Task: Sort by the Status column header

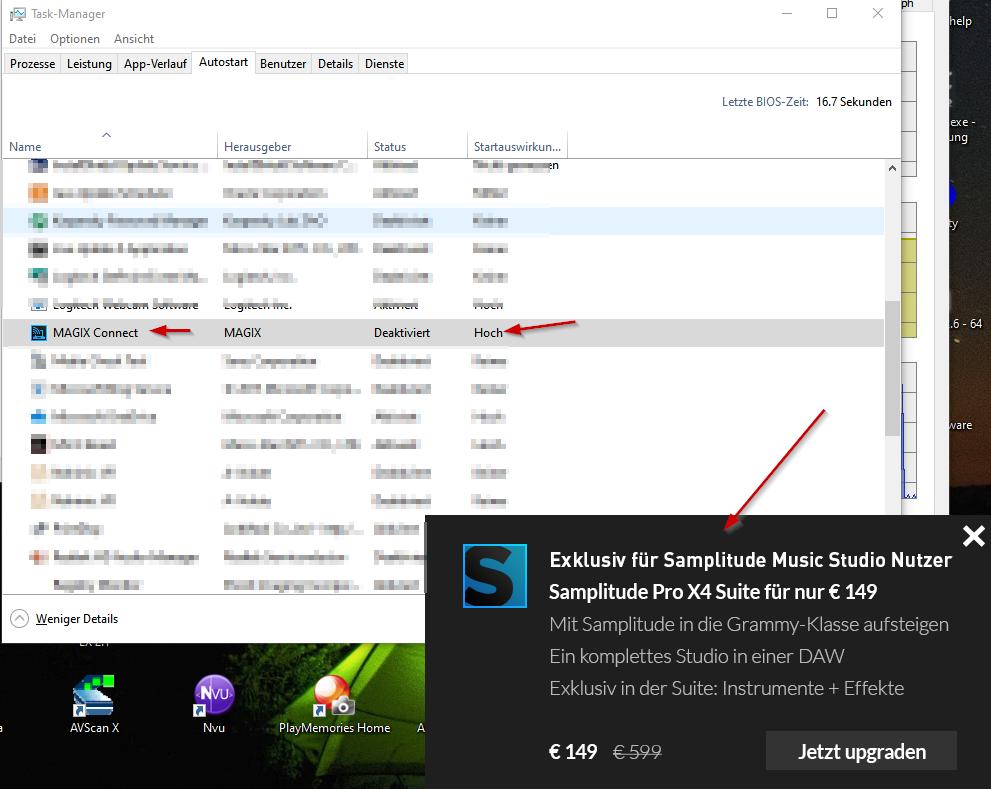Action: point(417,147)
